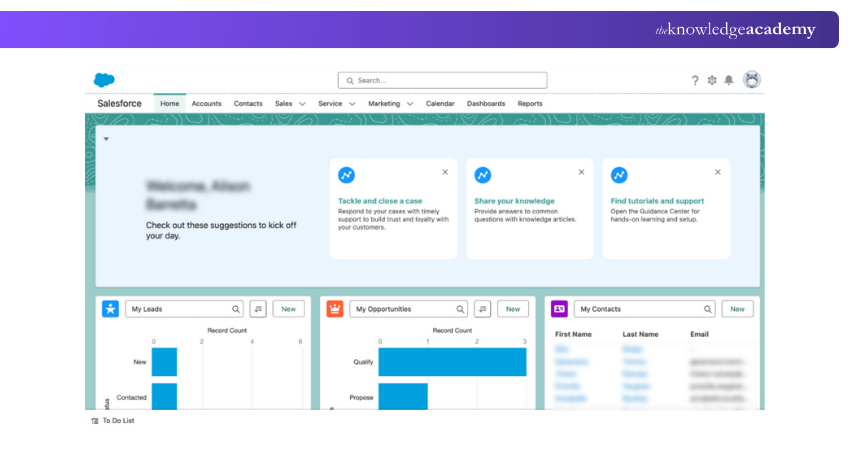Click the search magnifier in global search
The width and height of the screenshot is (850, 450).
[x=350, y=81]
